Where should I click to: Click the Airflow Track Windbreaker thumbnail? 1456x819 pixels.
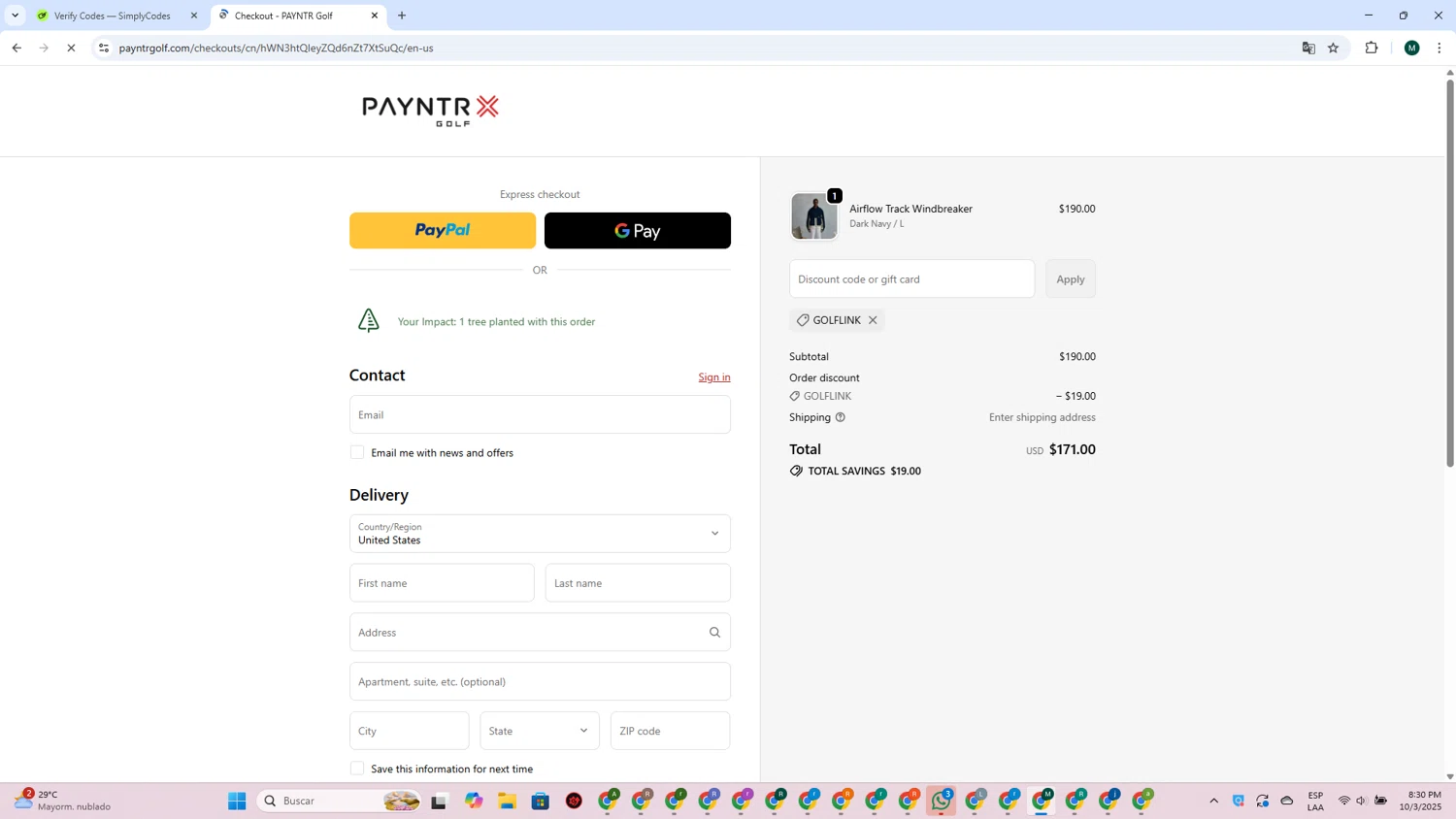[x=813, y=215]
